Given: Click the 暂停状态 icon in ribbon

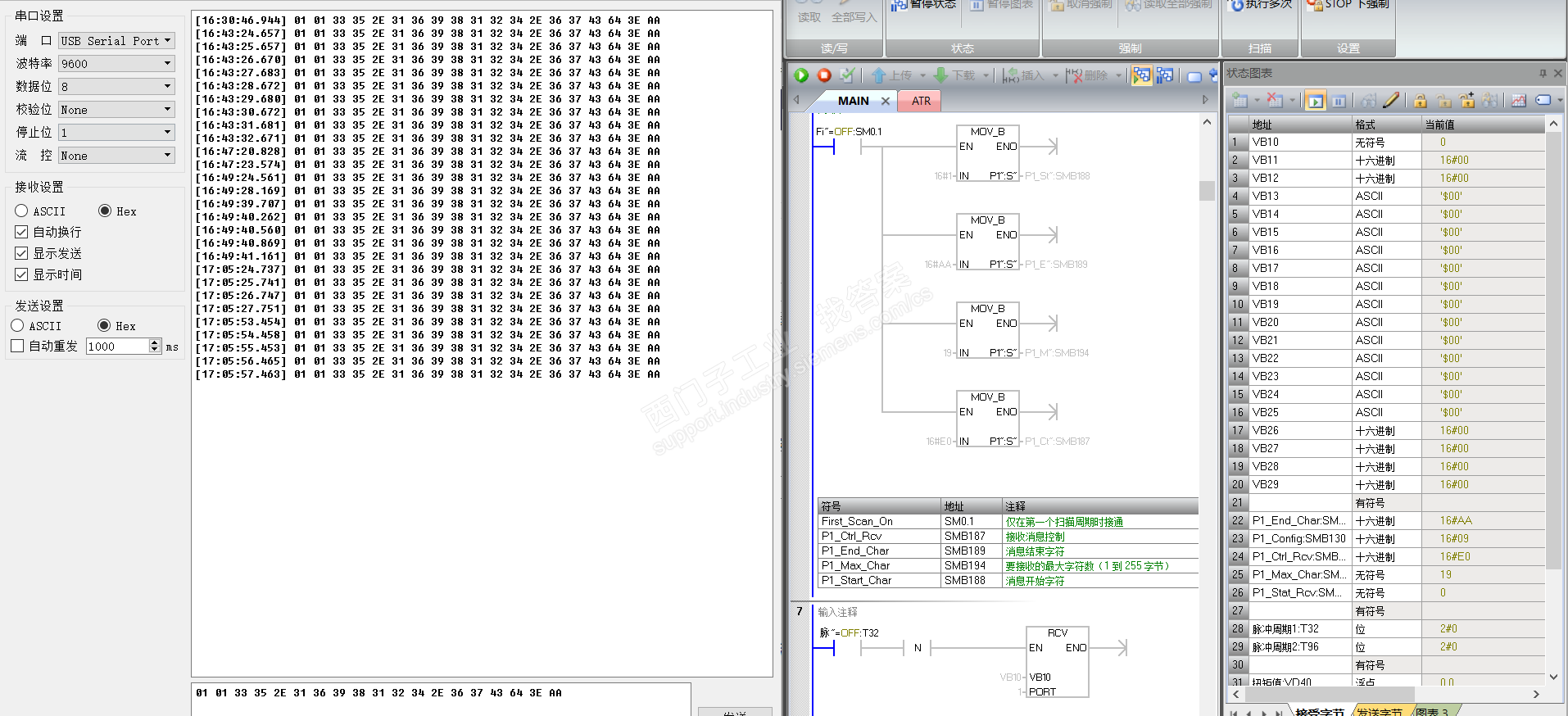Looking at the screenshot, I should point(898,5).
